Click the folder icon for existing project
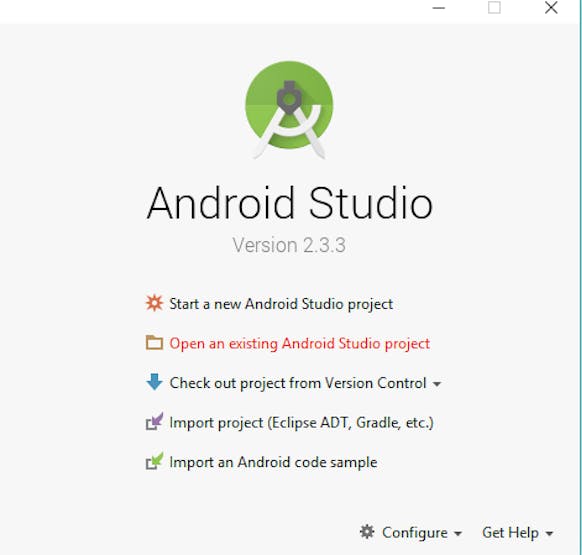 click(154, 342)
